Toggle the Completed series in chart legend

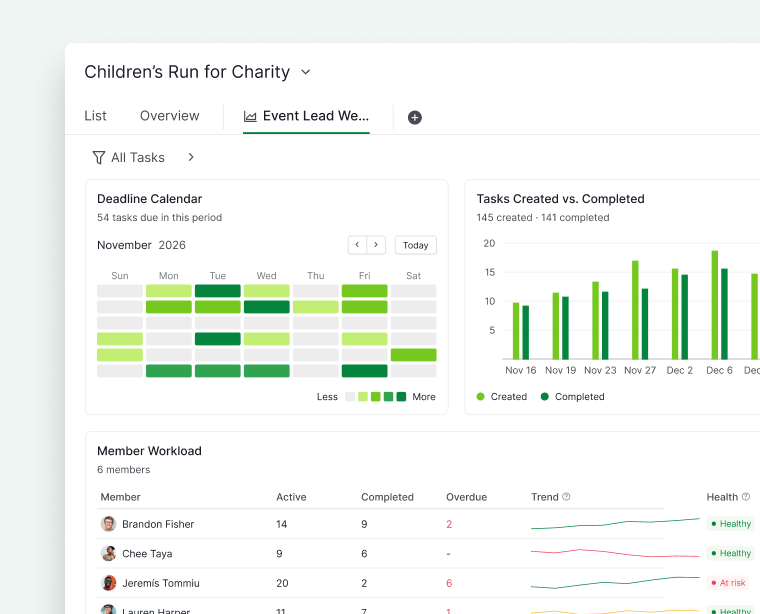[572, 396]
